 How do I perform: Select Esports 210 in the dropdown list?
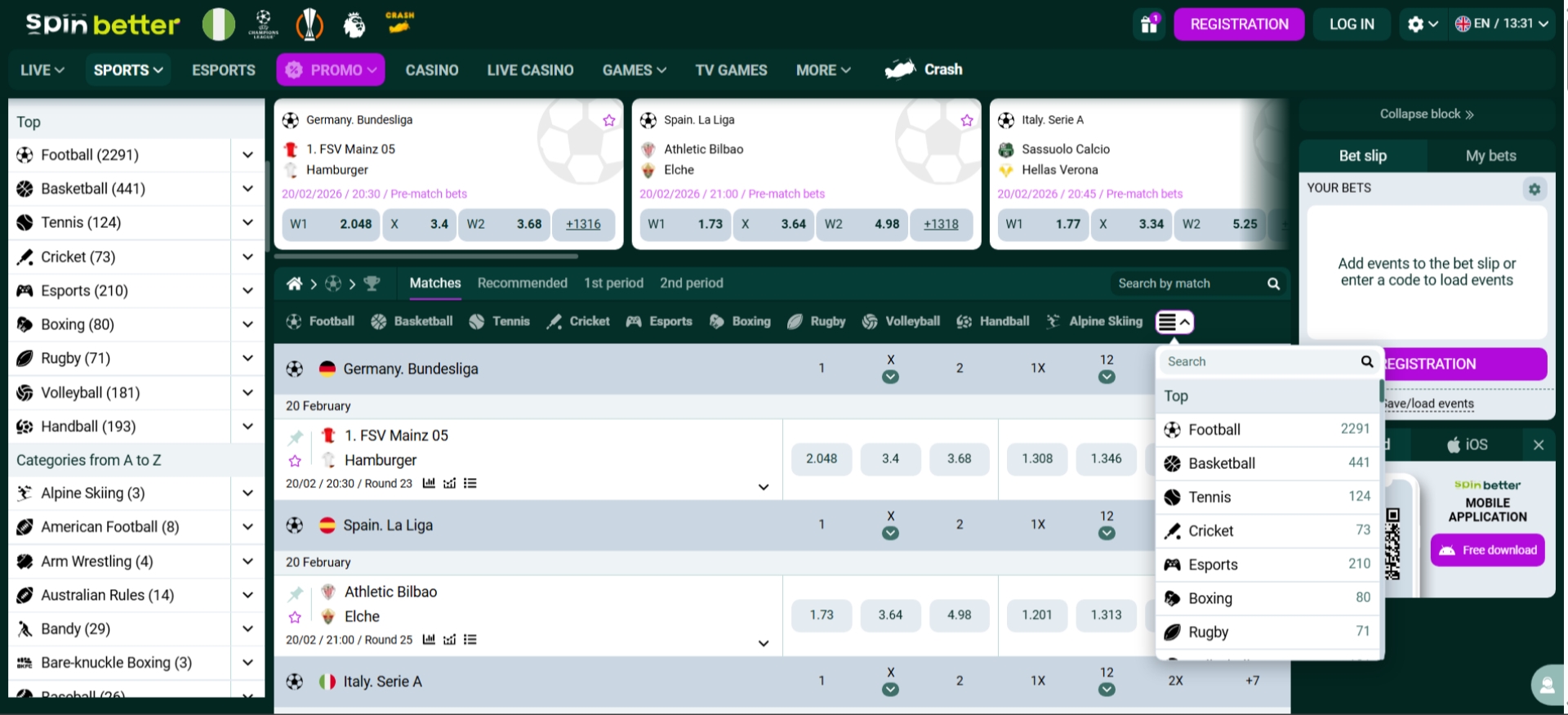(x=1267, y=565)
